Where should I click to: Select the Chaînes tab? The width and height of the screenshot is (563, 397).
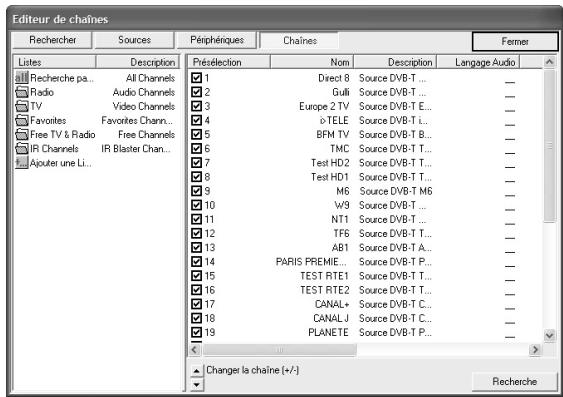[x=299, y=40]
